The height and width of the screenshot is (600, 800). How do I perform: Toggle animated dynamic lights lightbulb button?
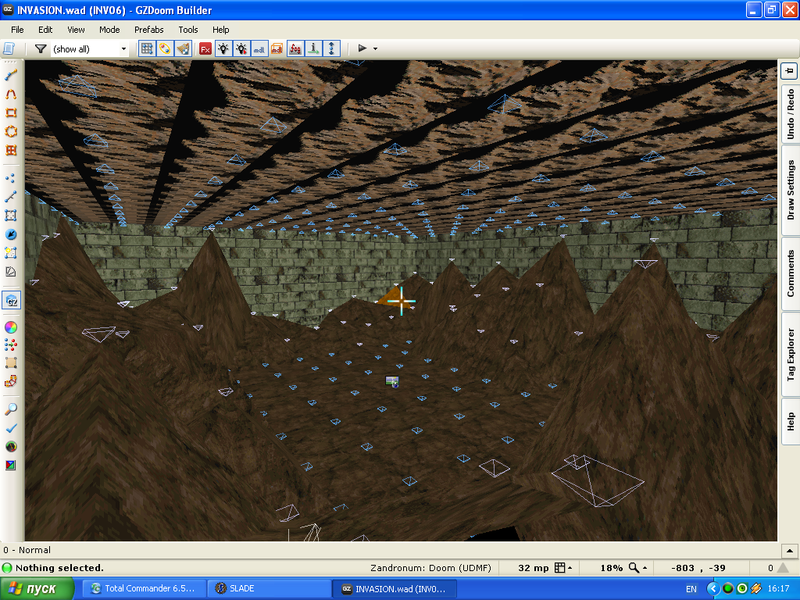pyautogui.click(x=241, y=49)
